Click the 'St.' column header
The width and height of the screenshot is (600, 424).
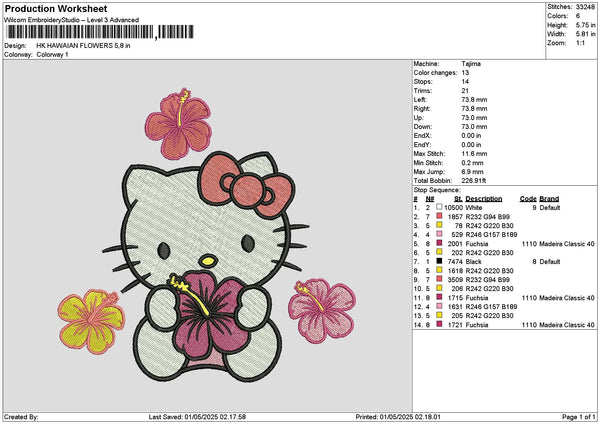click(x=458, y=199)
